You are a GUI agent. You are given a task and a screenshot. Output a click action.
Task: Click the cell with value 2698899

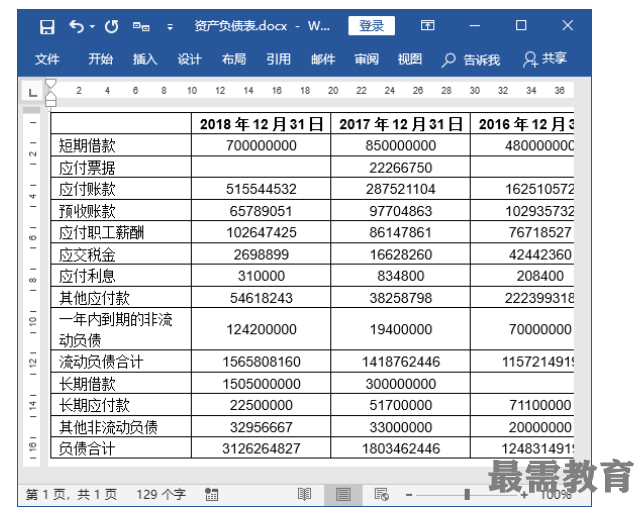261,254
